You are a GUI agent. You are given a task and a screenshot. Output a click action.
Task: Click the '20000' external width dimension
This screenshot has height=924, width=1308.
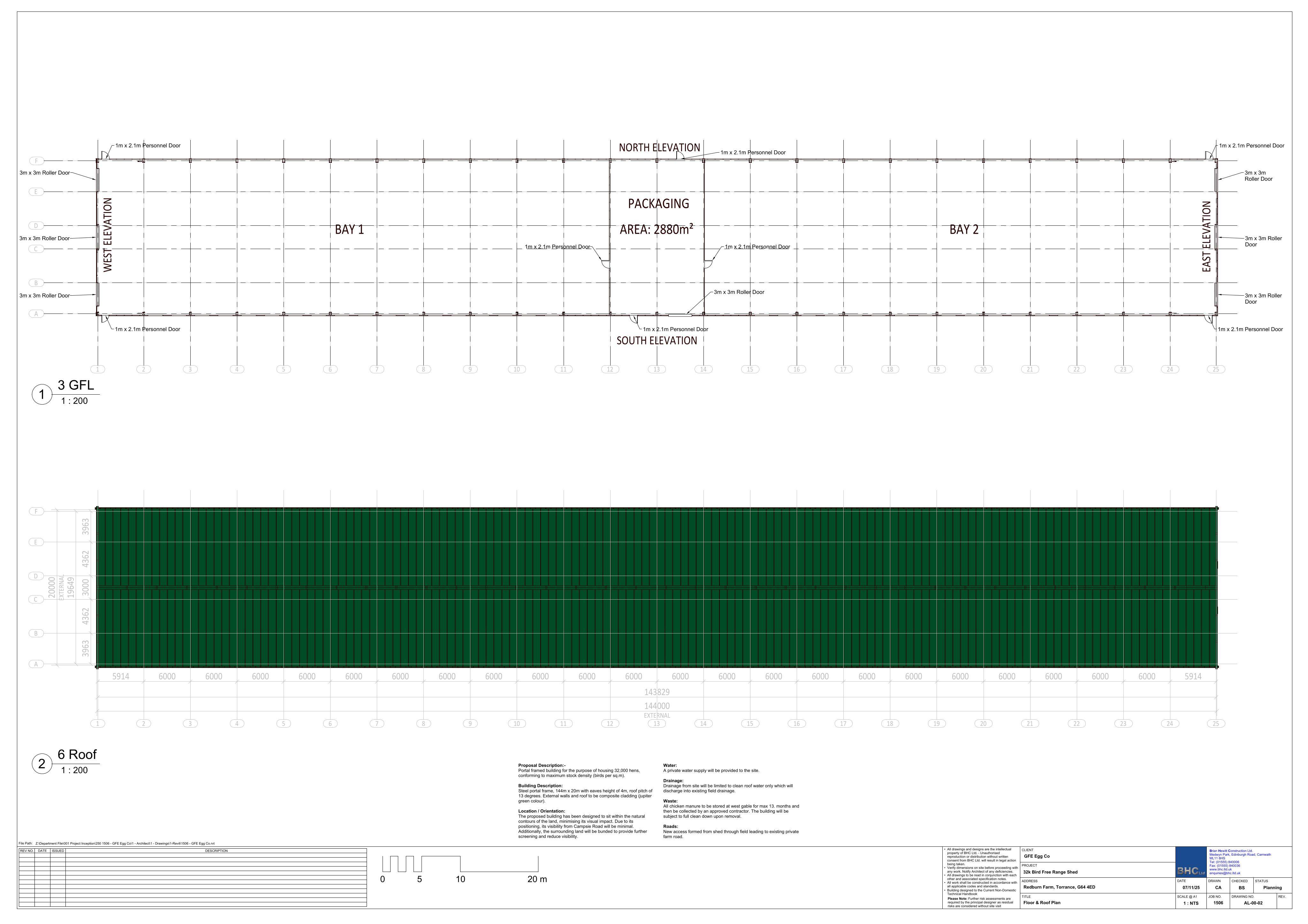pyautogui.click(x=52, y=587)
